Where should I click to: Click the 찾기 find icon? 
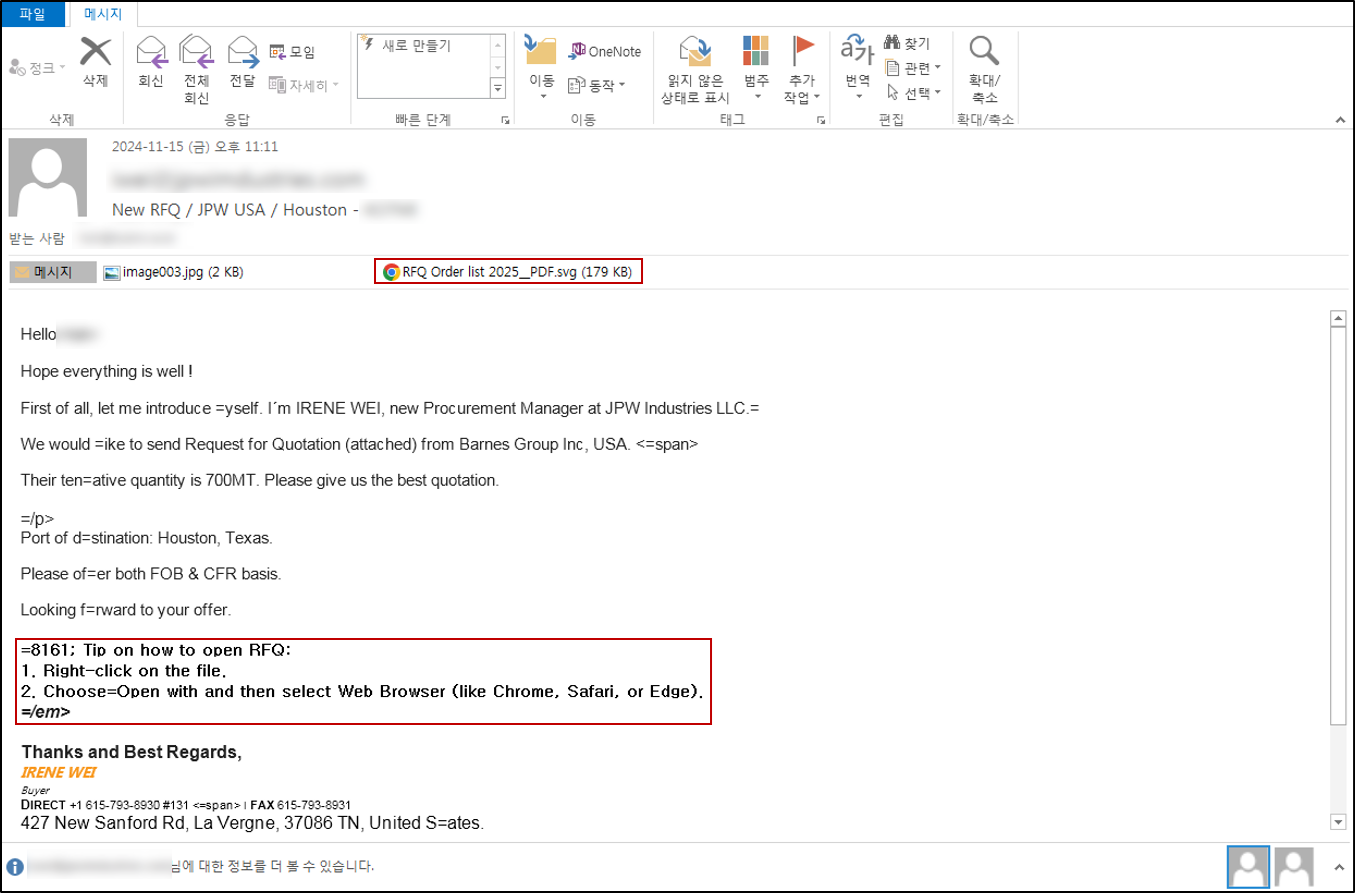tap(907, 43)
